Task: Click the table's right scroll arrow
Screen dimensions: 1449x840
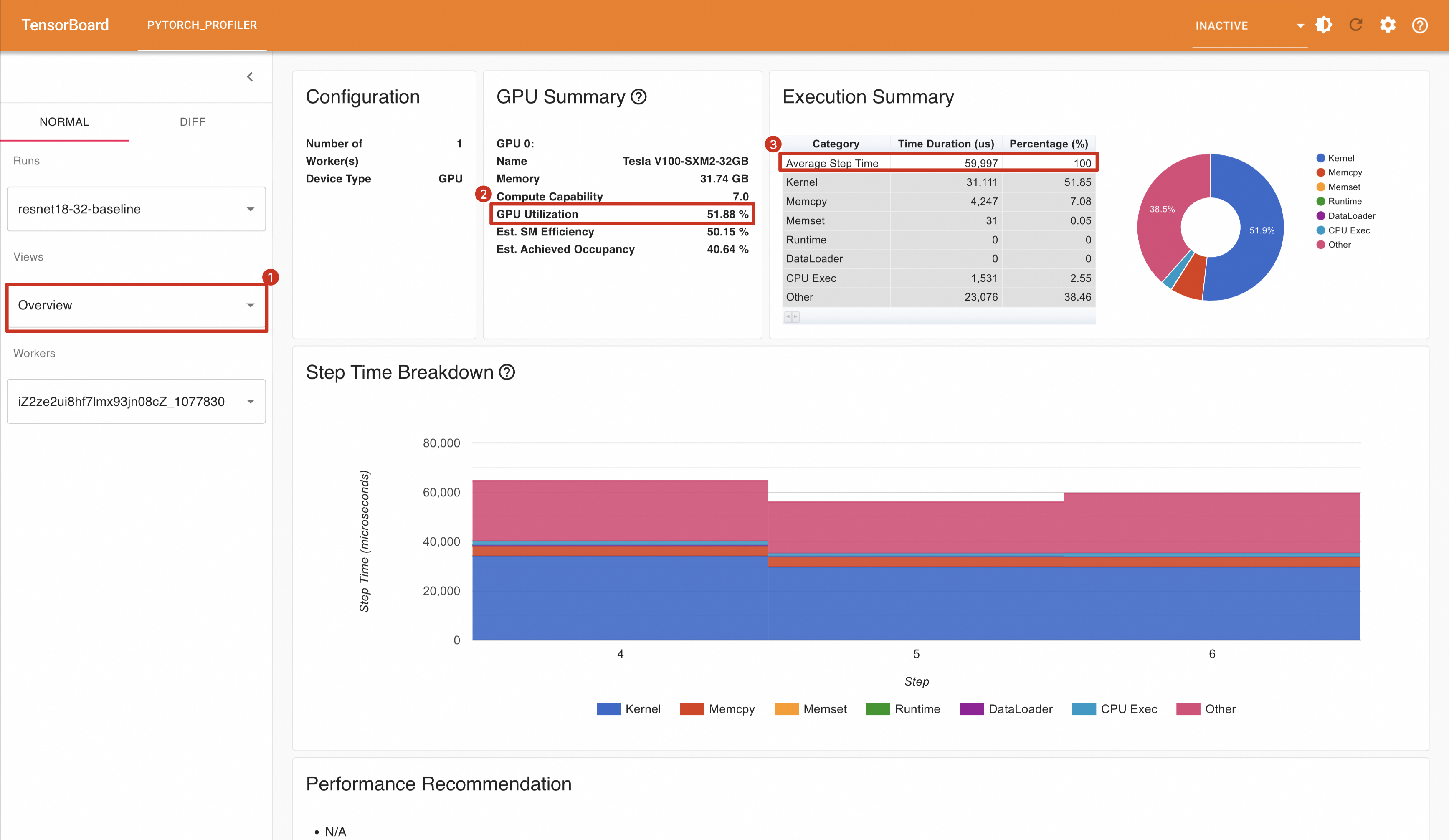Action: pyautogui.click(x=796, y=317)
